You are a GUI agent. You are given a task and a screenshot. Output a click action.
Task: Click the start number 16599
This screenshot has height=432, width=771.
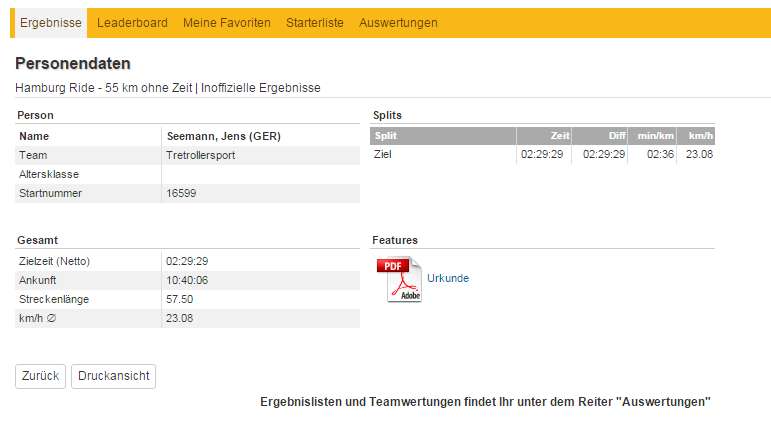click(x=181, y=193)
